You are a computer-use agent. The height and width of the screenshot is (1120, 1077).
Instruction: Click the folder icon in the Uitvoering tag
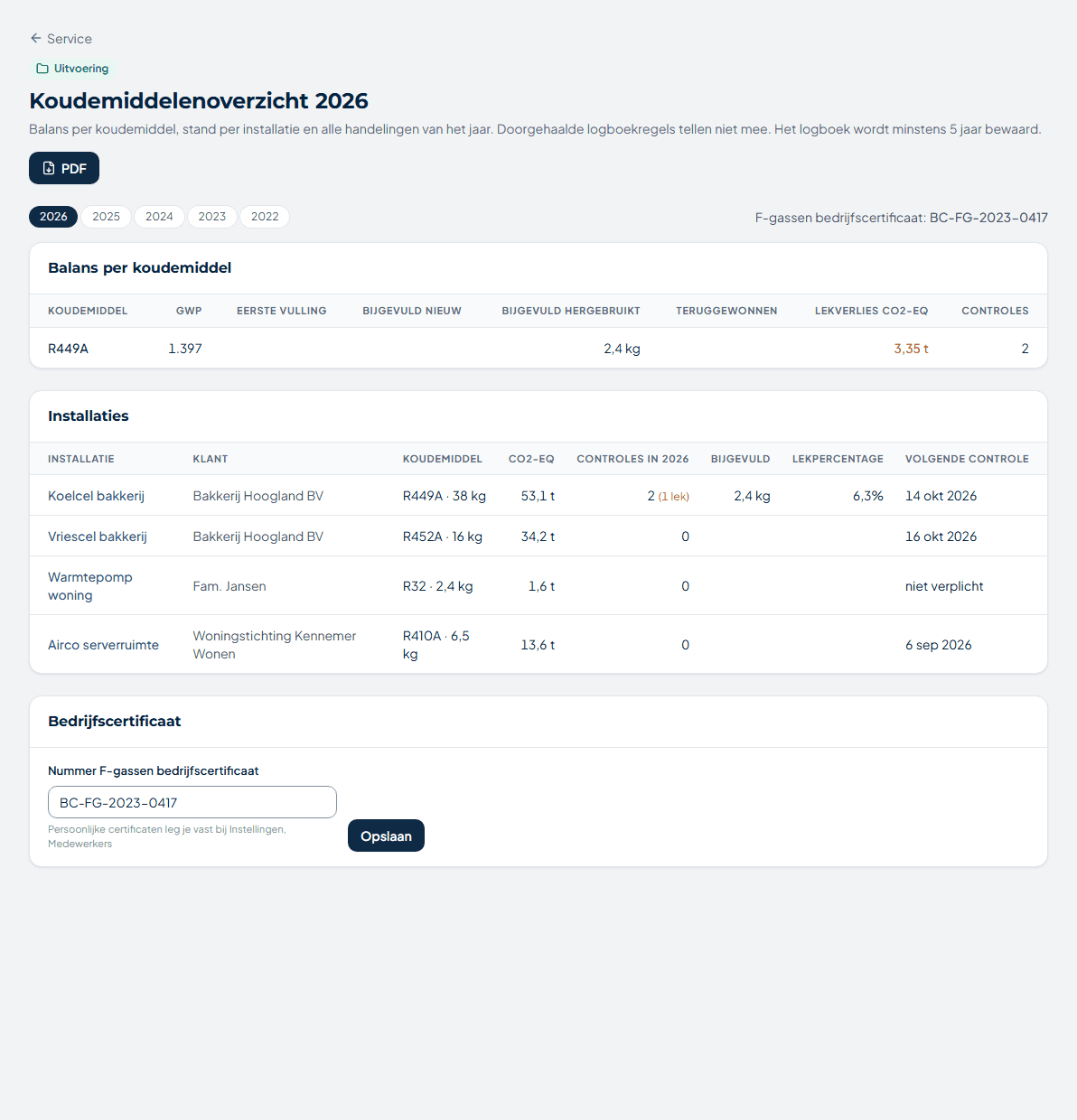[42, 69]
